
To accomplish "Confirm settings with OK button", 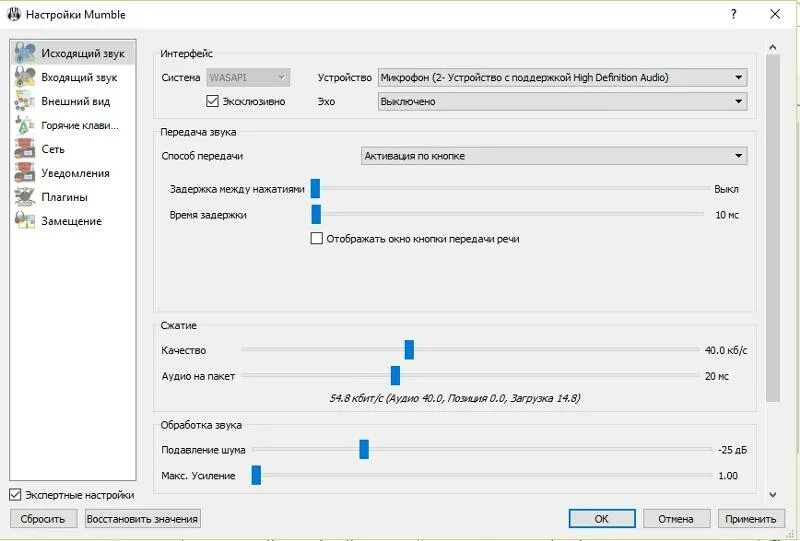I will (602, 519).
